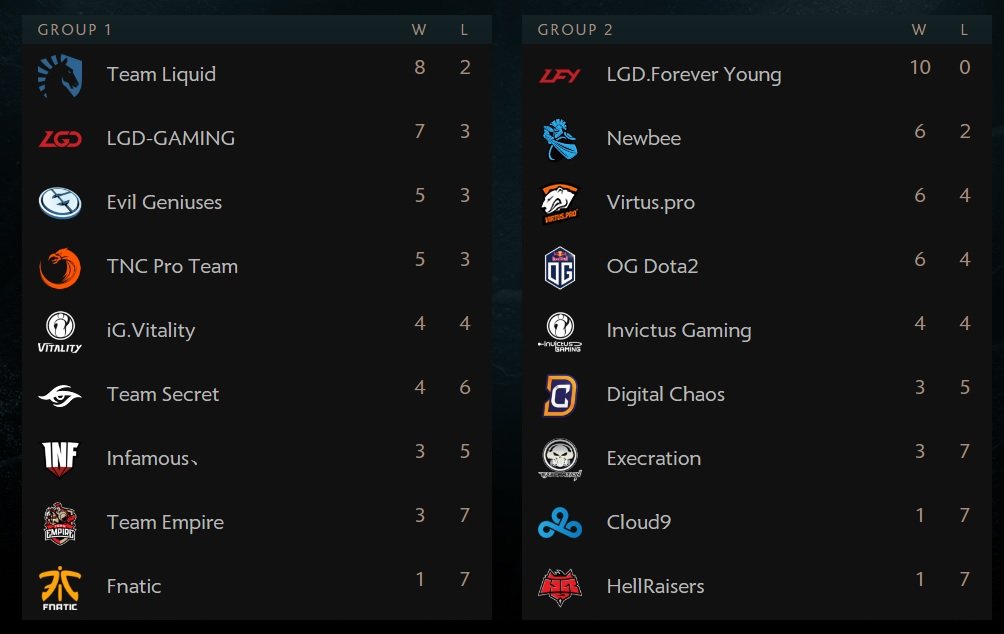Select the Virtus.pro bear logo
The width and height of the screenshot is (1004, 634).
(x=560, y=204)
